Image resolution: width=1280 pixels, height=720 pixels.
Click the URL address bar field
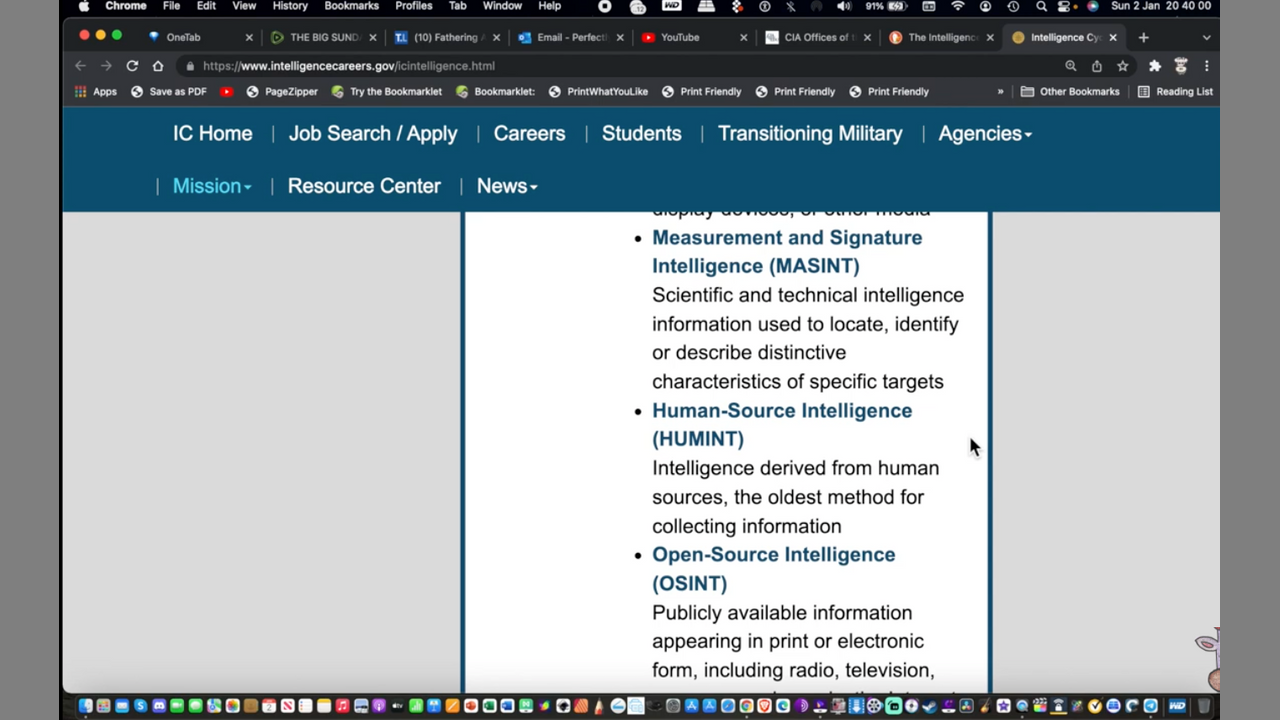[600, 66]
